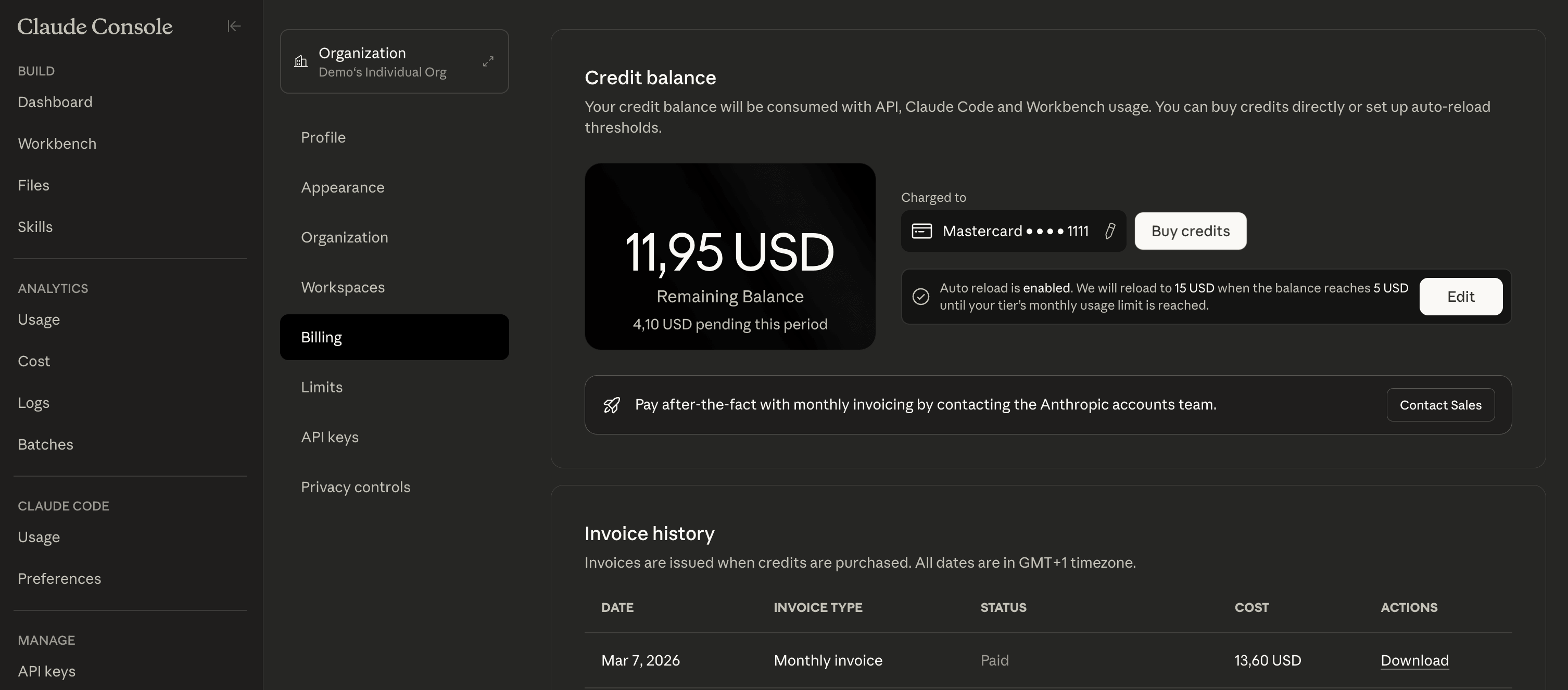Download the Mar 7, 2026 invoice
Viewport: 1568px width, 690px height.
point(1414,660)
